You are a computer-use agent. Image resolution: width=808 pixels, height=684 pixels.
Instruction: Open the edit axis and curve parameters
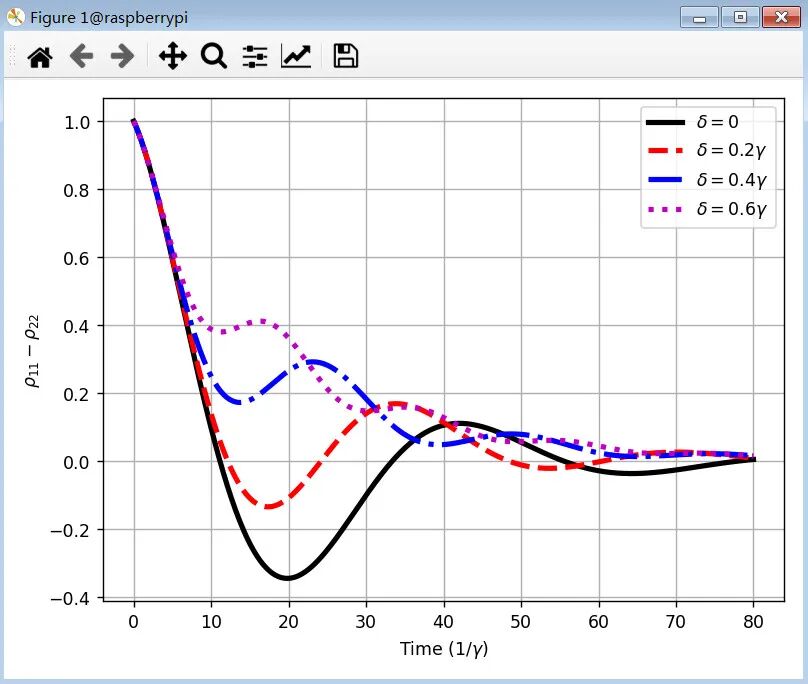296,57
